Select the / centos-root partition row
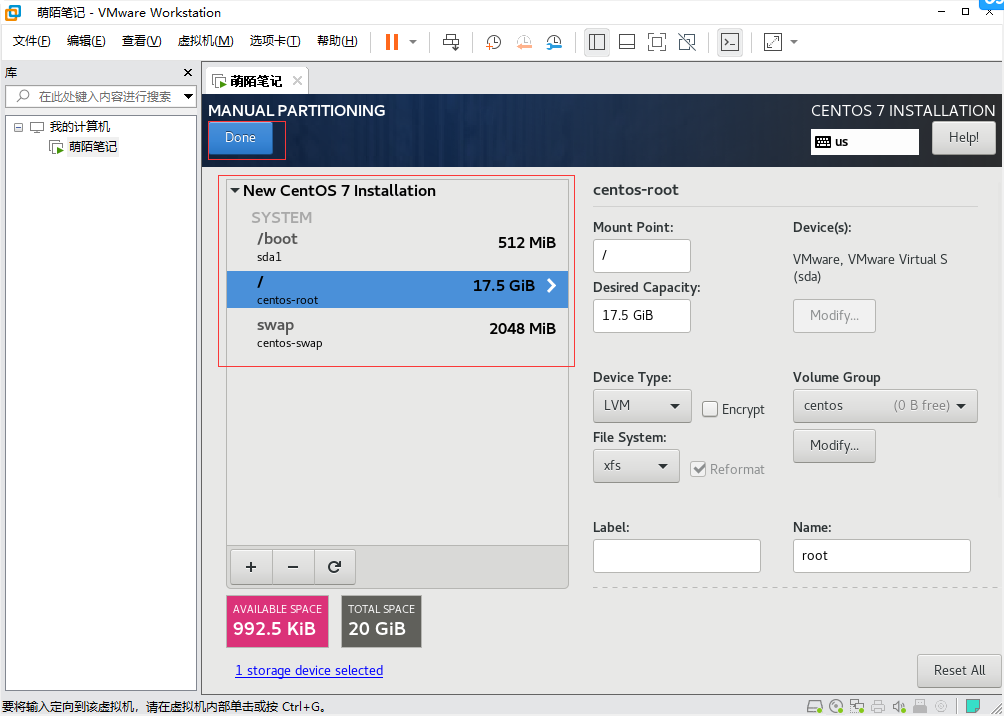Screen dimensions: 1004x716 (x=397, y=289)
